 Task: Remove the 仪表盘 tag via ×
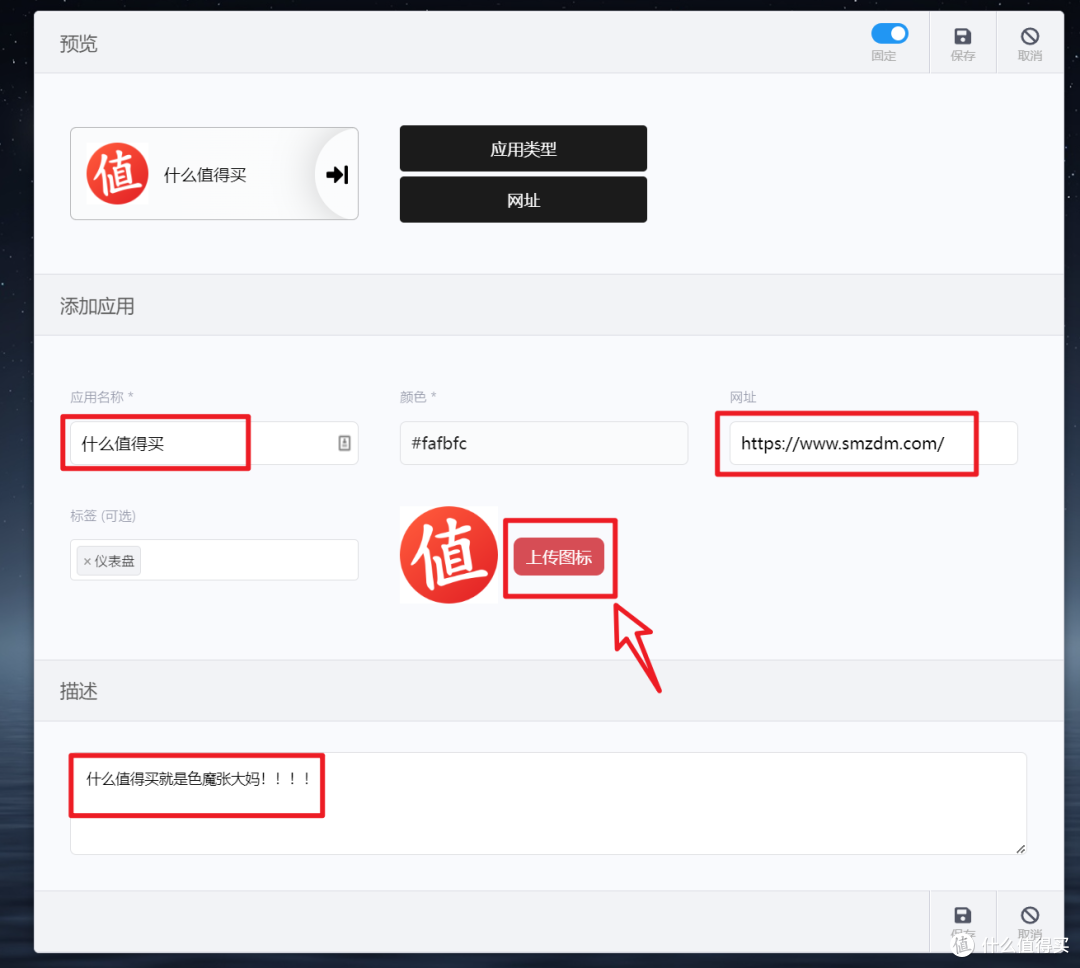pos(87,562)
